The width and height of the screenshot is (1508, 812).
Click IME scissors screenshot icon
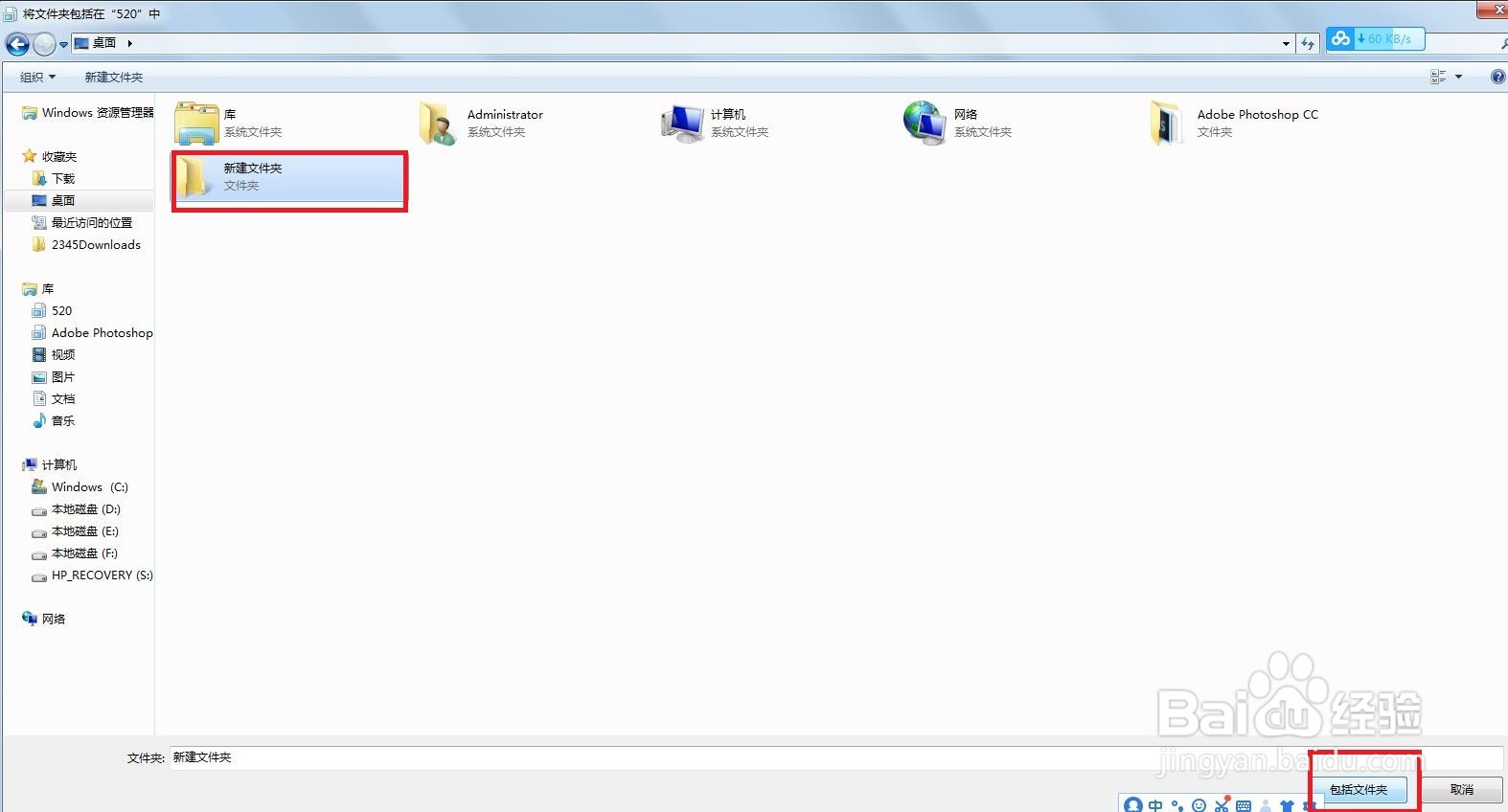(1222, 805)
